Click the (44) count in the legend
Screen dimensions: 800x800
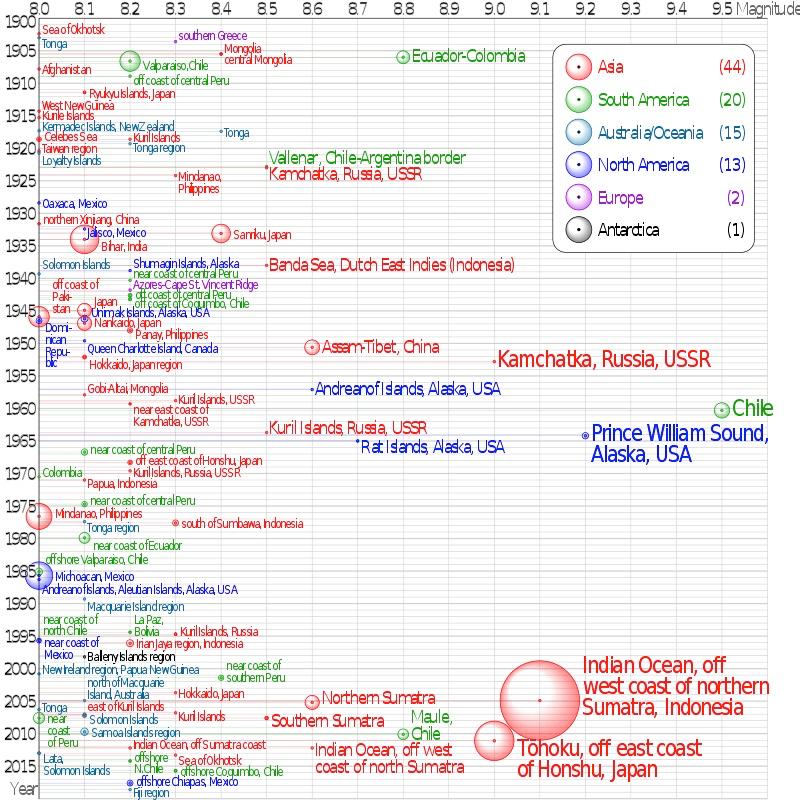pyautogui.click(x=732, y=67)
